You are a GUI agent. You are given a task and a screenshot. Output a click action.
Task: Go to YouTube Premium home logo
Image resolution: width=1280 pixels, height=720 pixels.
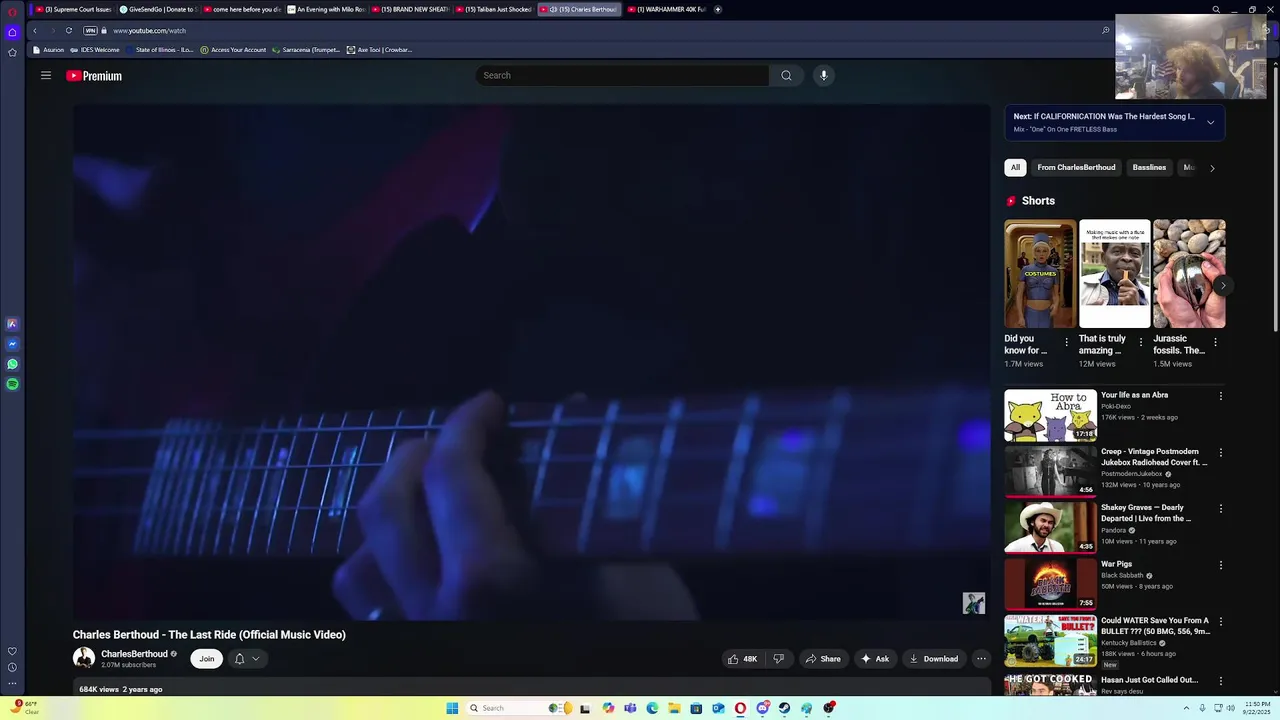point(94,76)
